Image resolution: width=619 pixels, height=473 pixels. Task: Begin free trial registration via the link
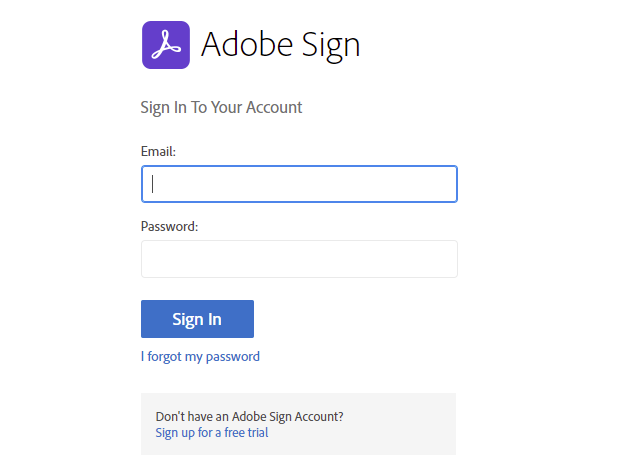coord(212,433)
